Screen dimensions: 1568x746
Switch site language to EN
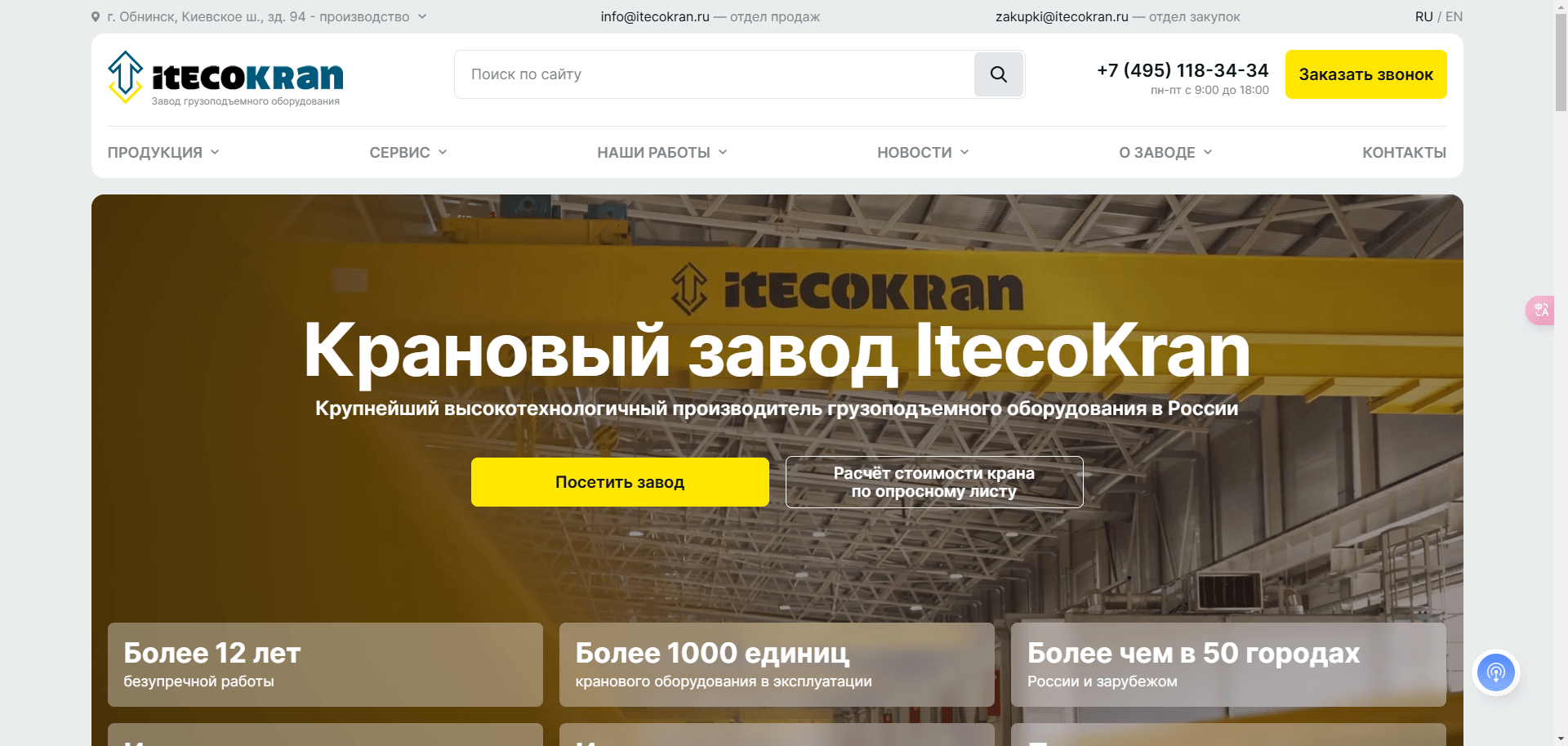1454,16
